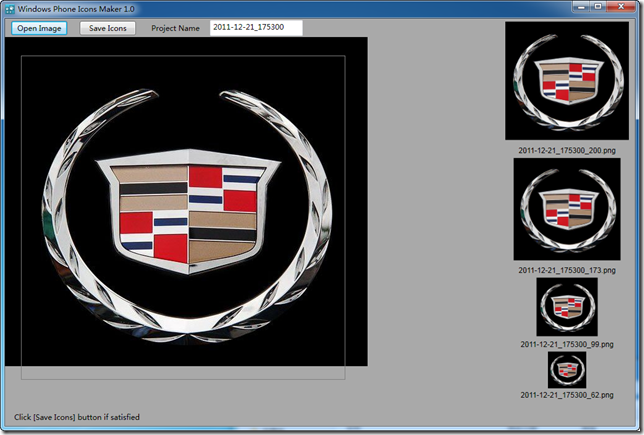Focus the Project Name text field
644x435 pixels.
256,28
